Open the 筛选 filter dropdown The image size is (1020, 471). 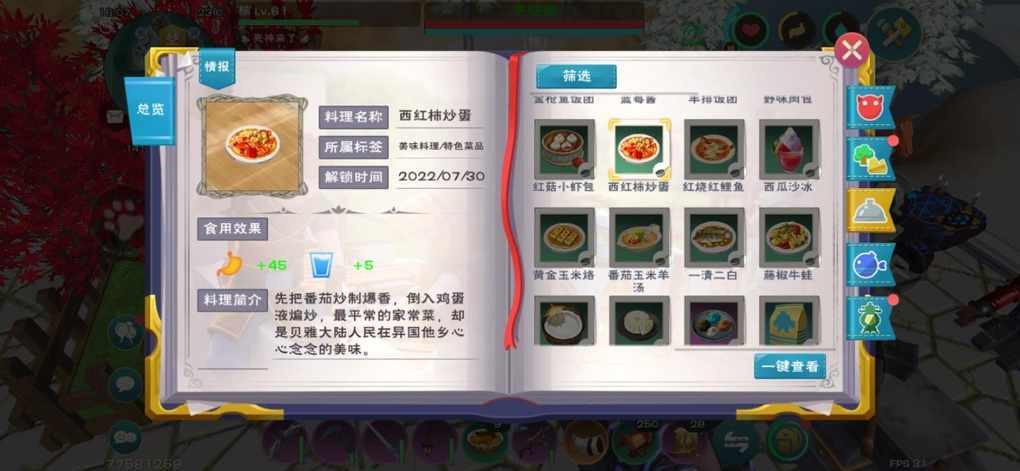[576, 76]
